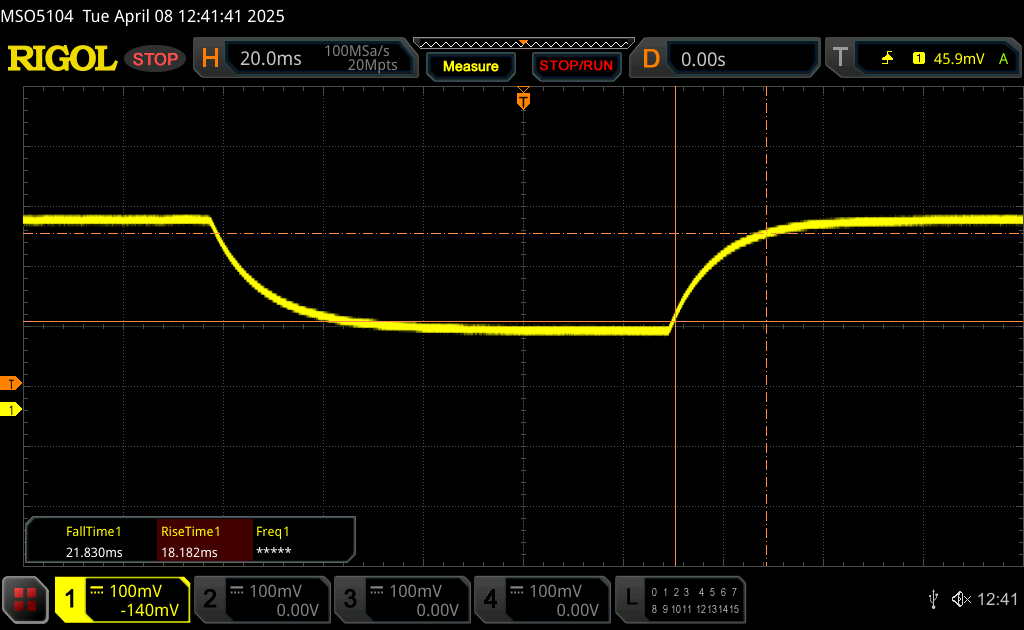This screenshot has height=630, width=1024.
Task: Turn on channel 4
Action: [541, 599]
